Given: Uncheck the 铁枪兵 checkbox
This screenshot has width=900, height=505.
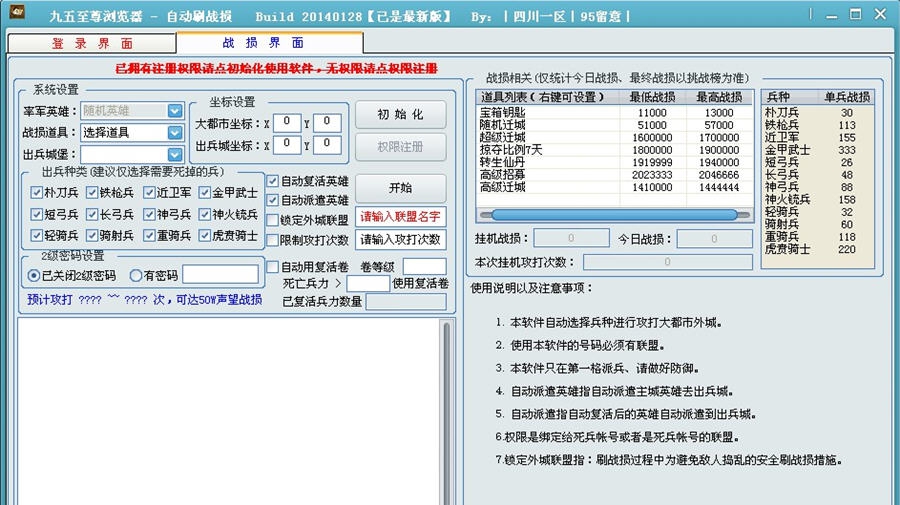Looking at the screenshot, I should click(x=92, y=193).
